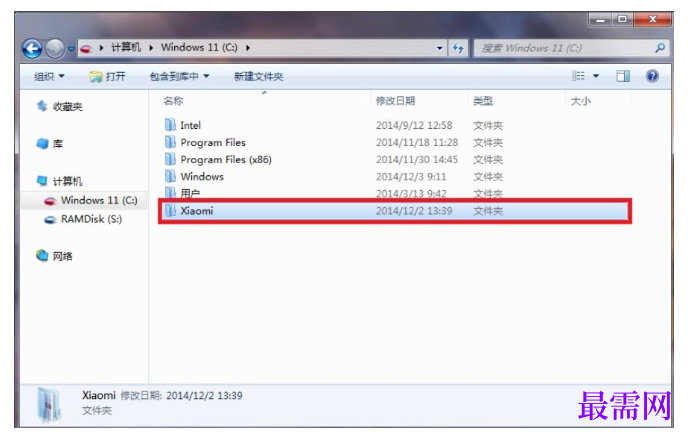Click the Windows folder icon
Image resolution: width=690 pixels, height=437 pixels.
[x=170, y=176]
